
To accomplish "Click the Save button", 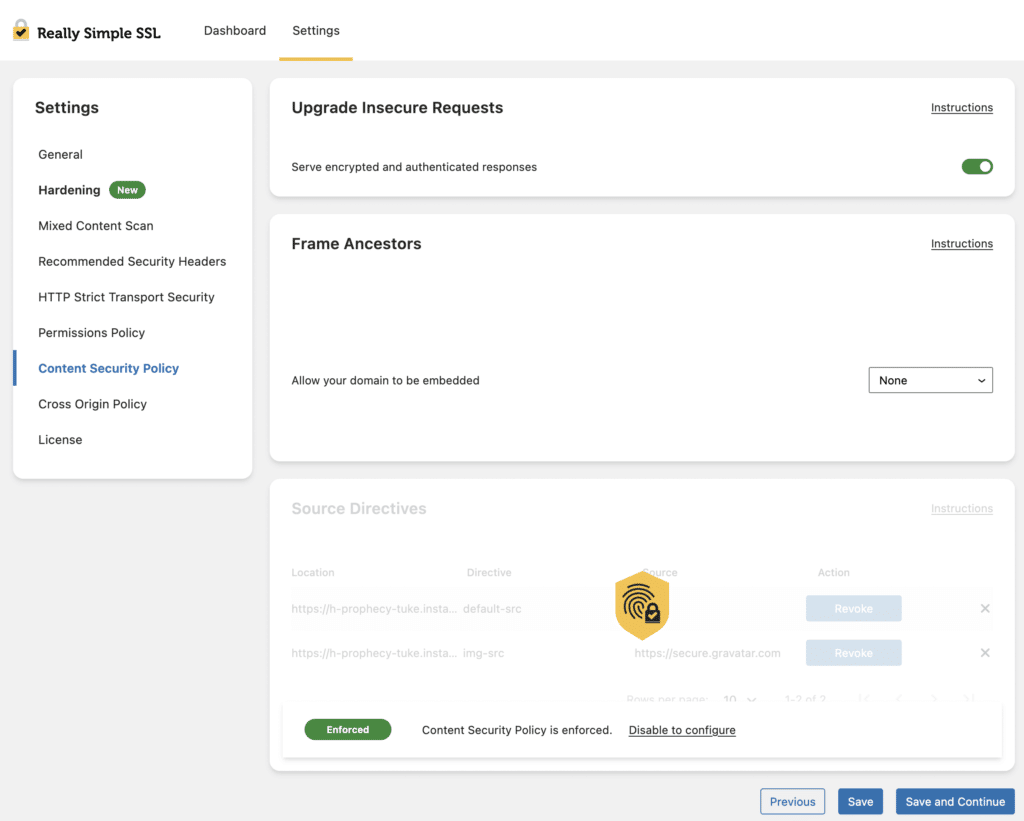I will [x=860, y=802].
